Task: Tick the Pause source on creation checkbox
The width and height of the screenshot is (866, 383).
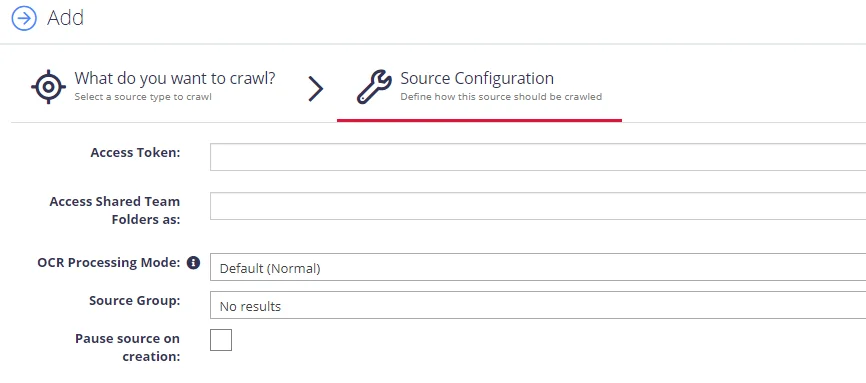Action: point(221,340)
